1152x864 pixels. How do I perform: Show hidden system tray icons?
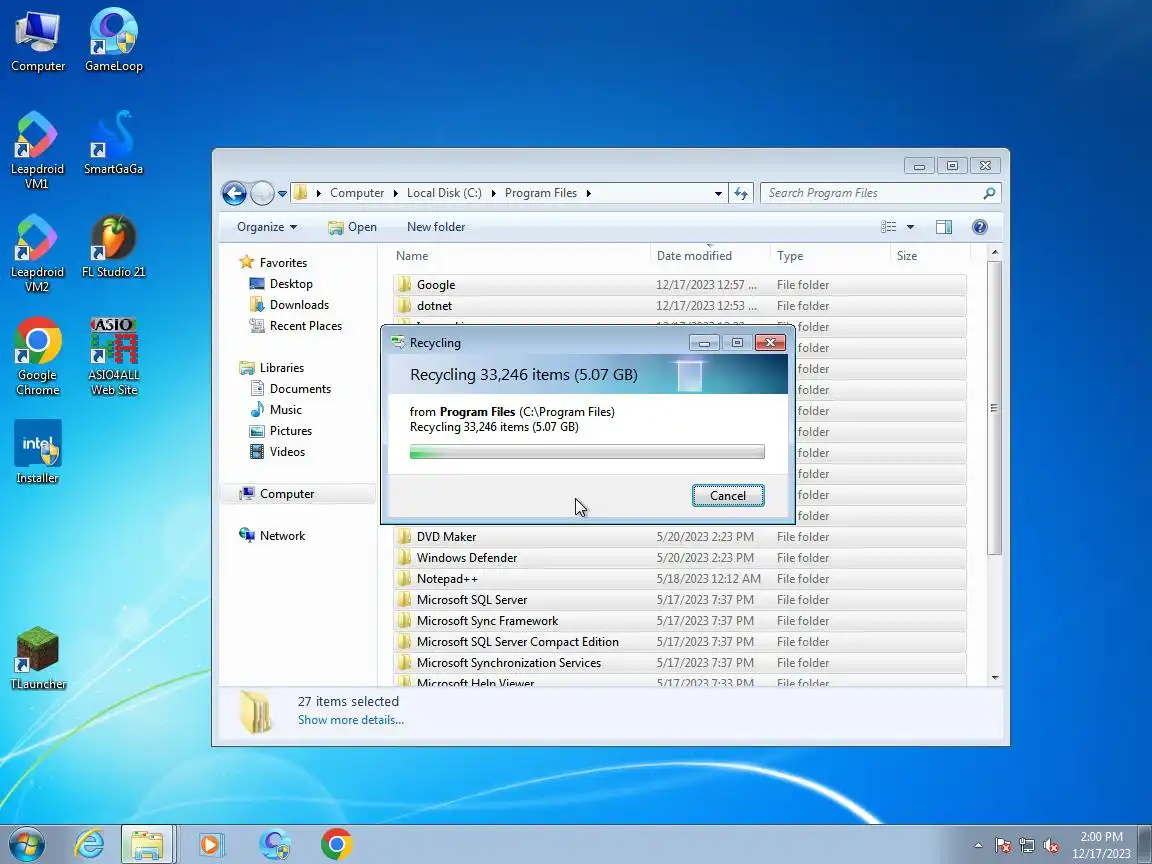click(x=978, y=845)
